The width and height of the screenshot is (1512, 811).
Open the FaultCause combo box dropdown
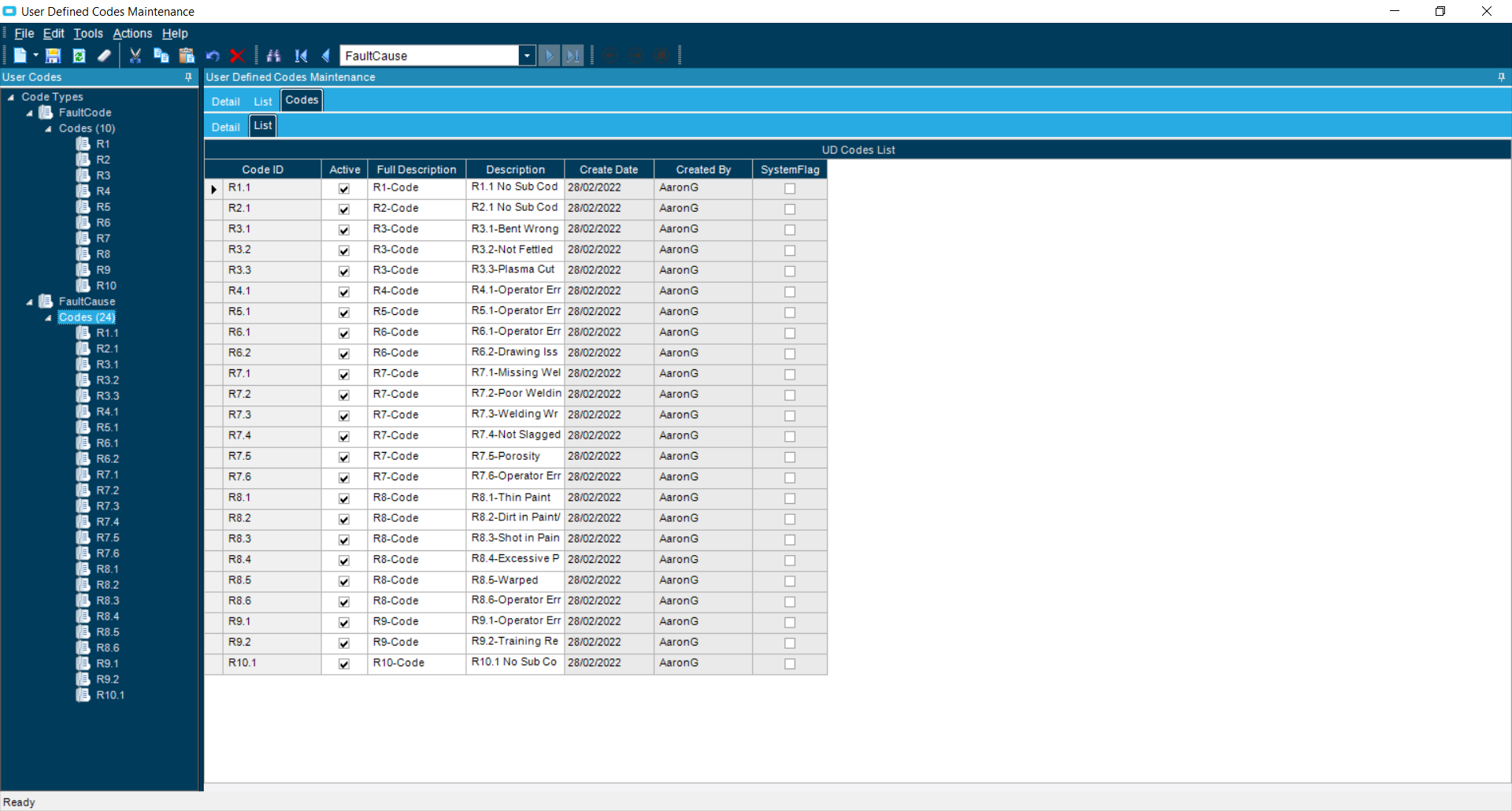527,56
